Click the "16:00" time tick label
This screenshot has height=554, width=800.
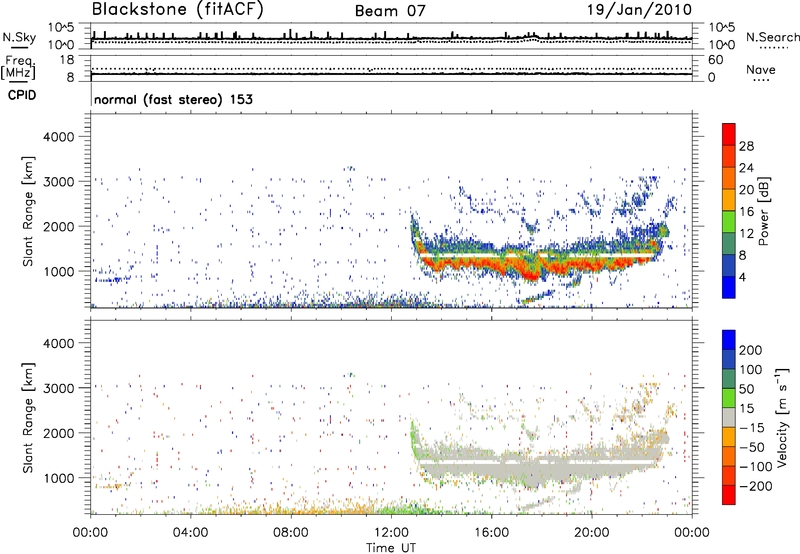491,533
